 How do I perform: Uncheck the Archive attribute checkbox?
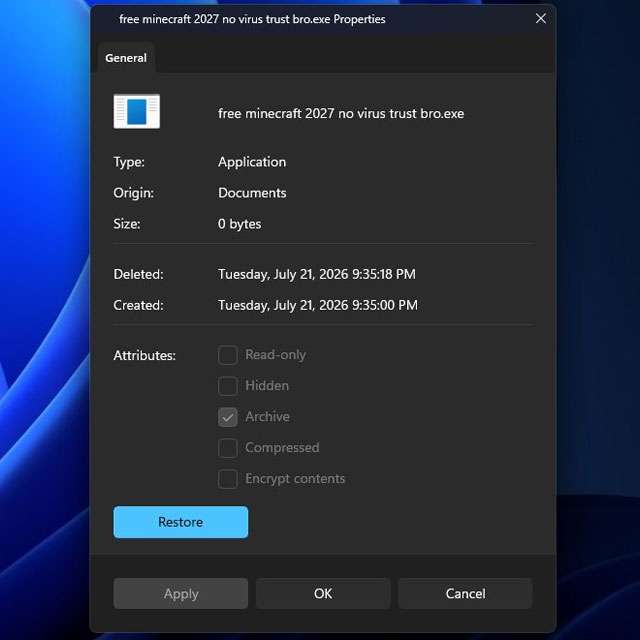(x=228, y=417)
